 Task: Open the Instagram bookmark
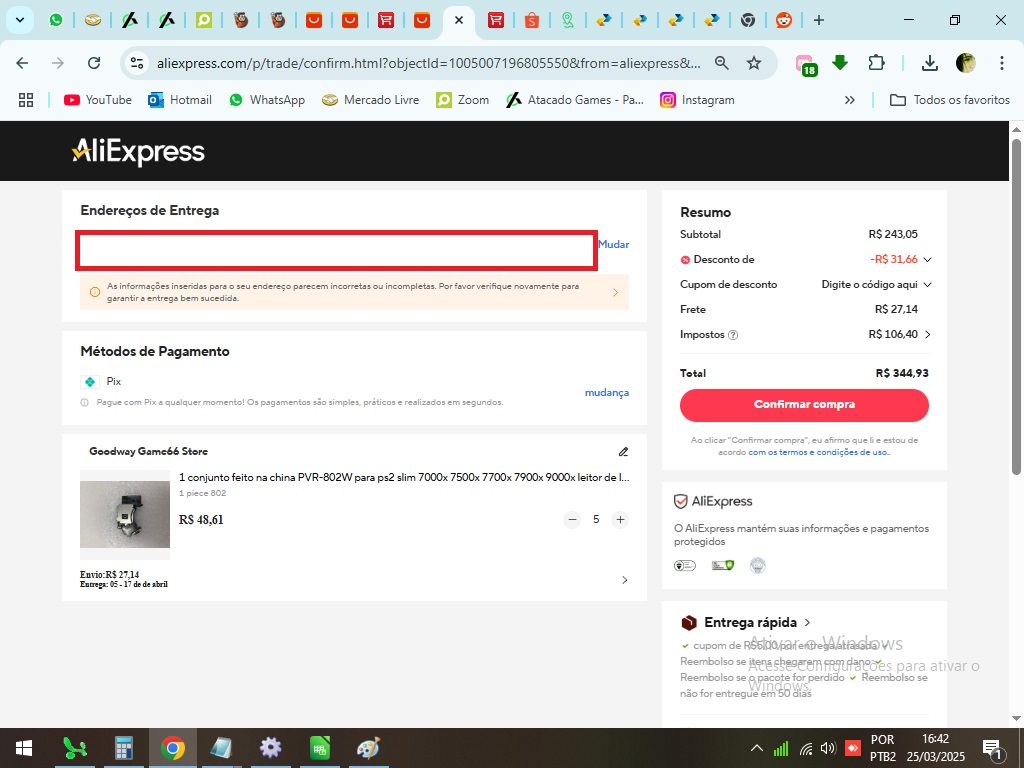tap(697, 100)
